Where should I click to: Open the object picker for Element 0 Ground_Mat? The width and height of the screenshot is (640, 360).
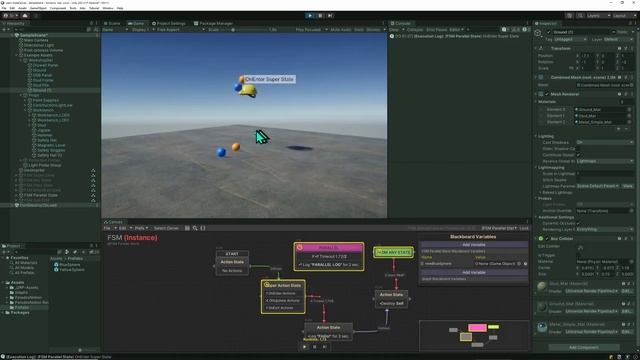(x=629, y=109)
